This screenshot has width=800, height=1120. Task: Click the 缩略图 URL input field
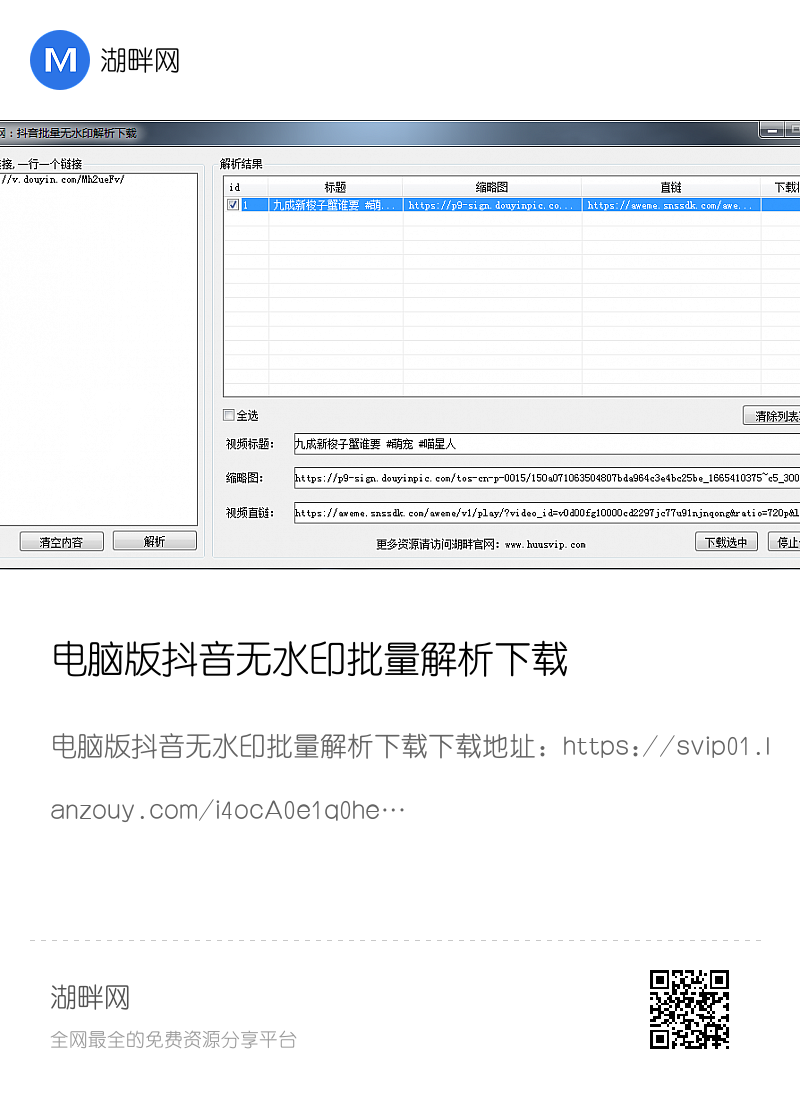pos(546,478)
